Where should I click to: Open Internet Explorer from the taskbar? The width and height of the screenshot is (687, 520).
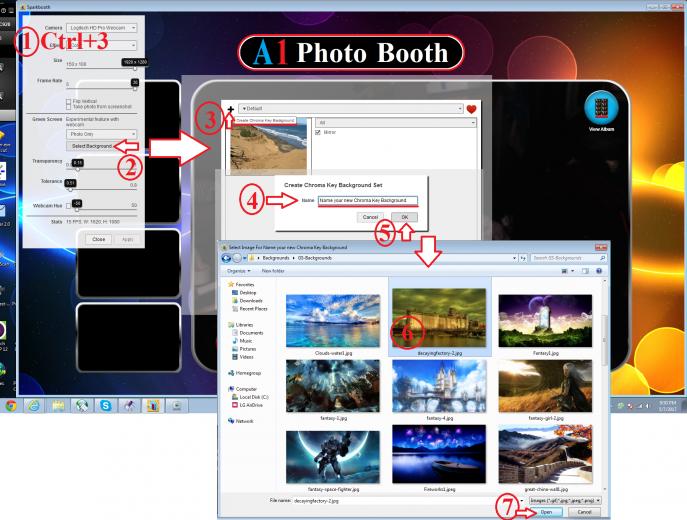click(x=34, y=406)
